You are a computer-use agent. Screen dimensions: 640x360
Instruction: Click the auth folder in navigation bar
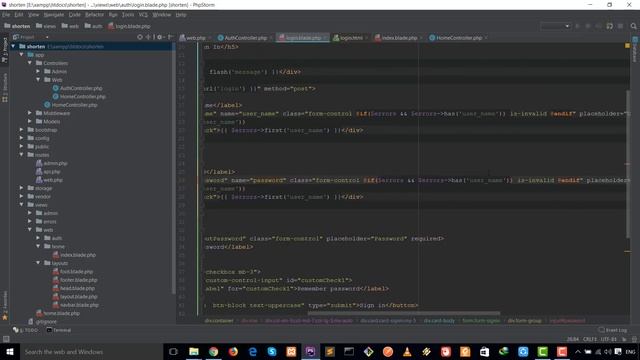point(93,26)
